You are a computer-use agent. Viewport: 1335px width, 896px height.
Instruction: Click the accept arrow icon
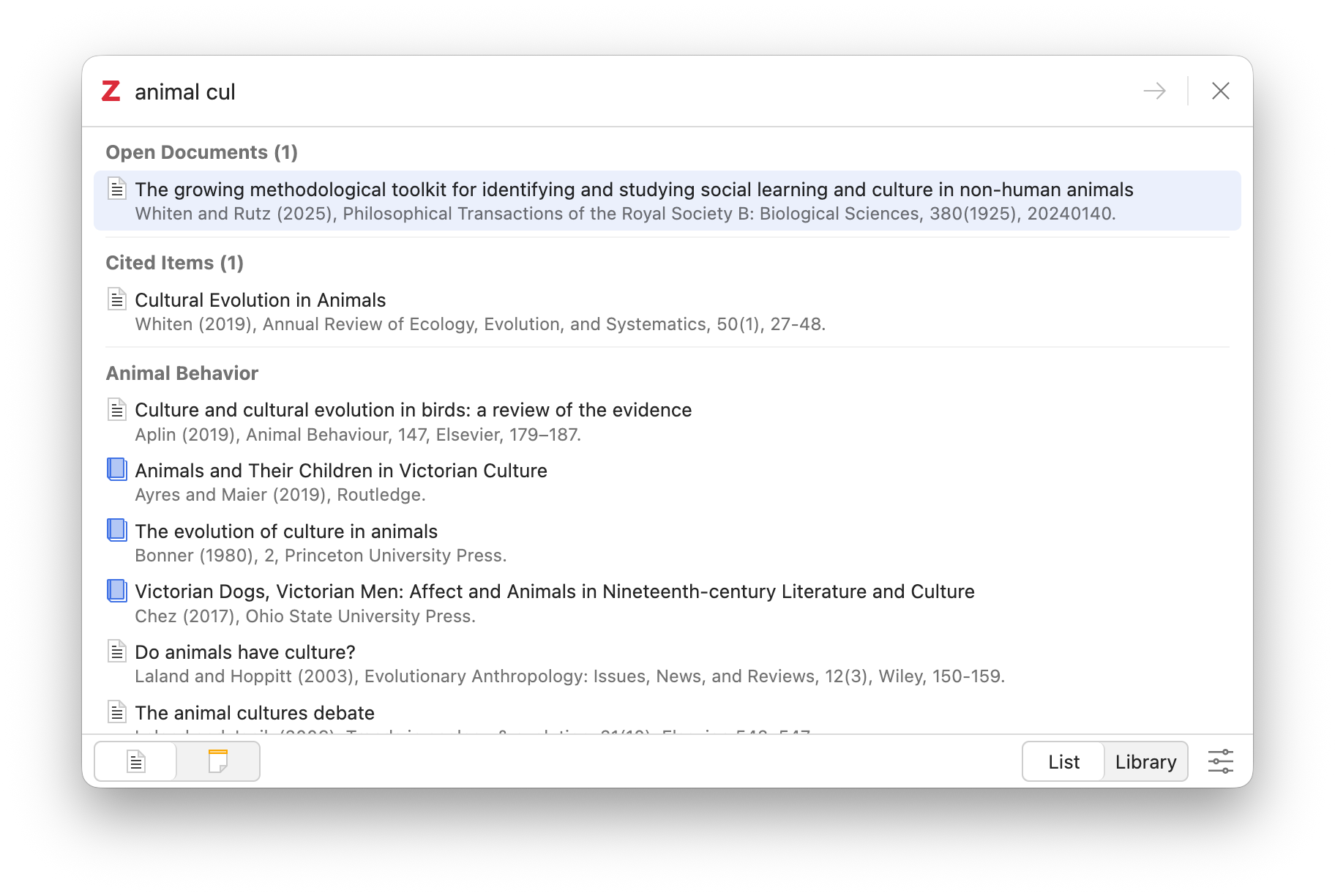coord(1154,92)
